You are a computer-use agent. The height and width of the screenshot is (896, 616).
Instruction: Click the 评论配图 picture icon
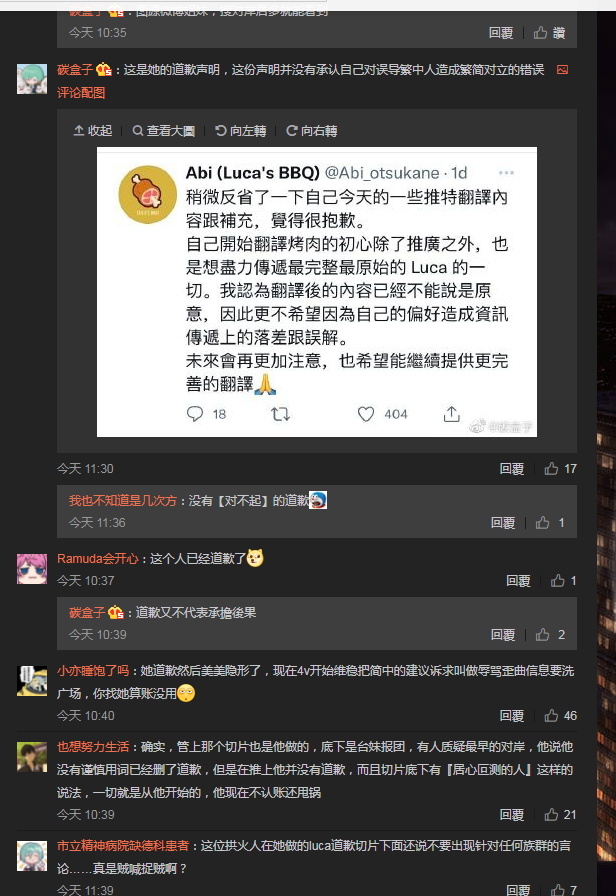coord(562,70)
